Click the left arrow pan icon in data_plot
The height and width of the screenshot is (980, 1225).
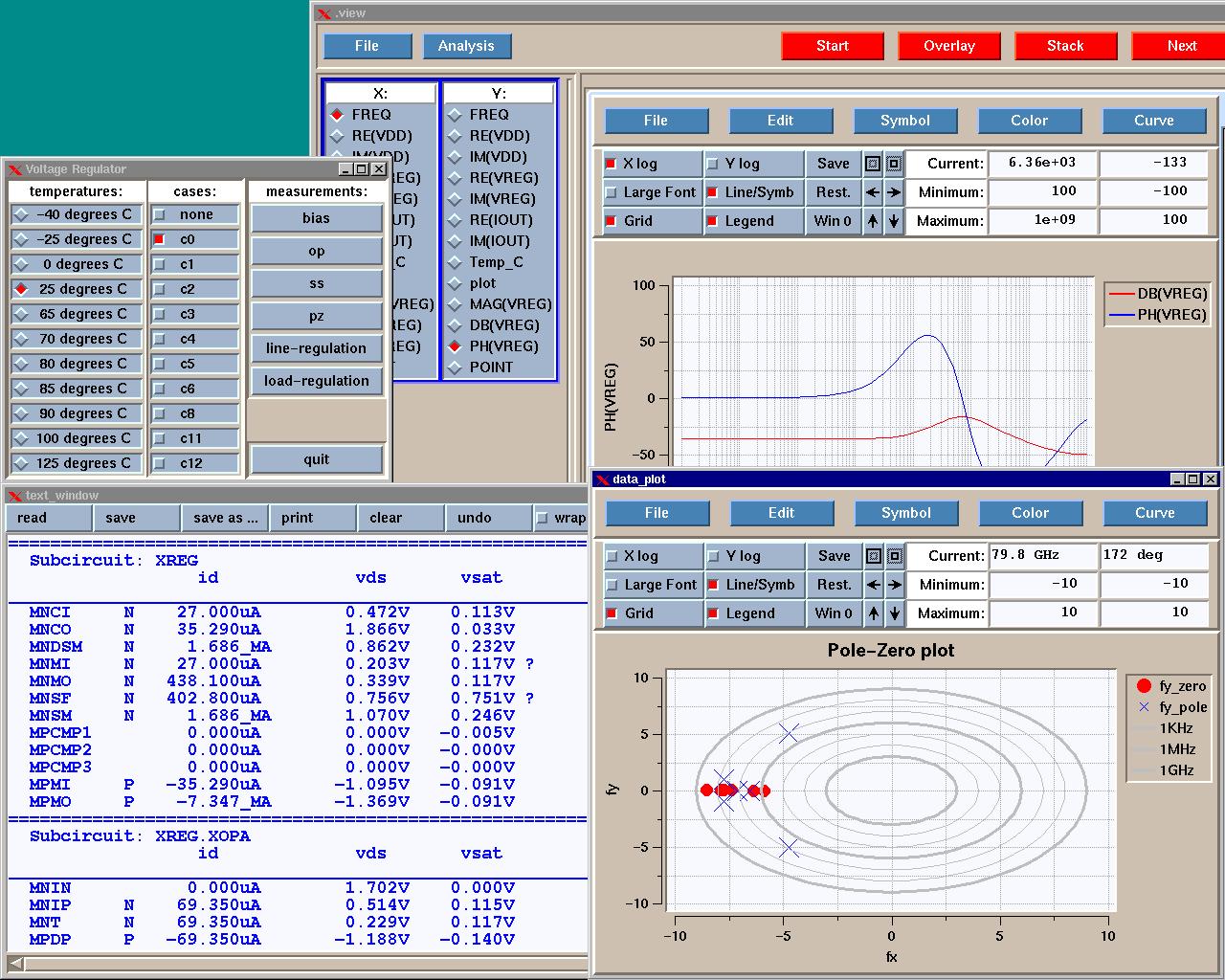[x=873, y=585]
